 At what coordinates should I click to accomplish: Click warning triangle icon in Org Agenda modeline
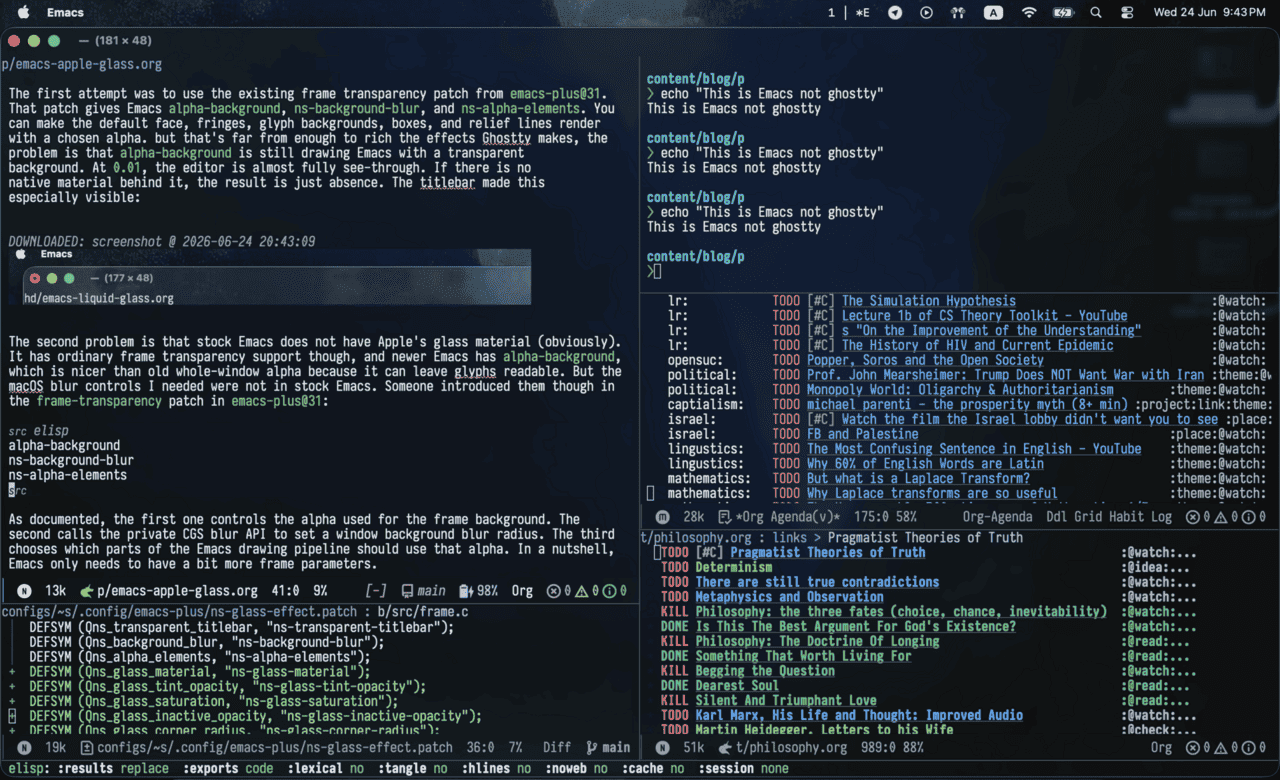1220,517
